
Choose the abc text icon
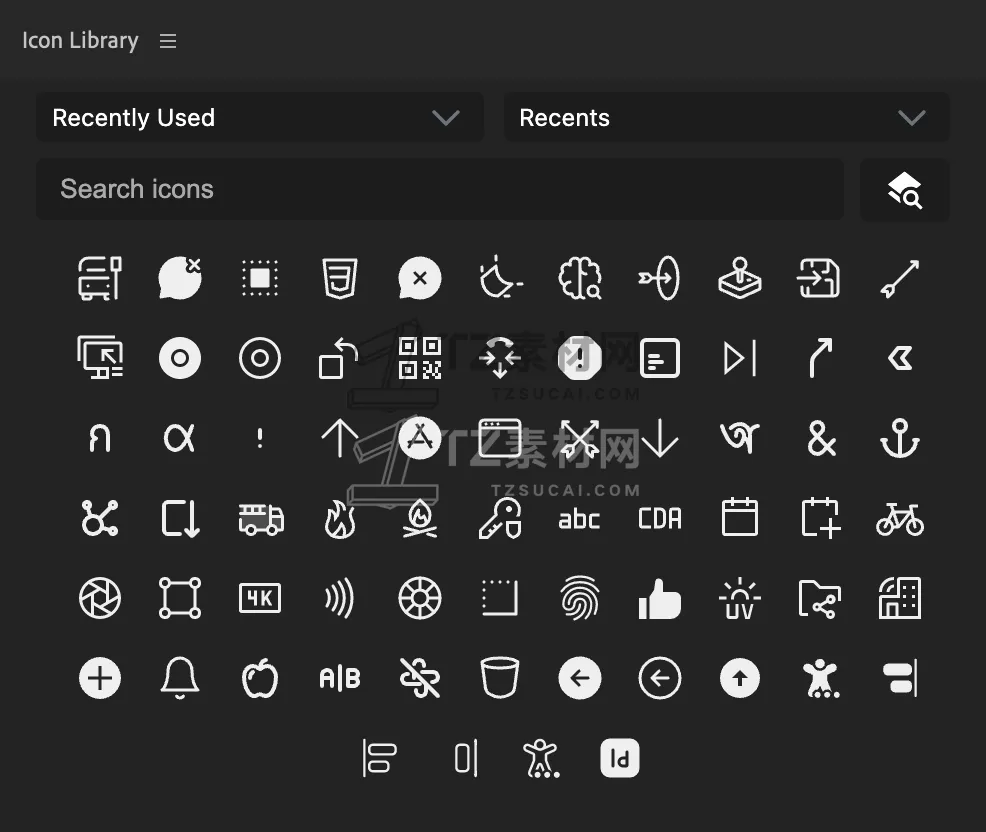click(580, 520)
